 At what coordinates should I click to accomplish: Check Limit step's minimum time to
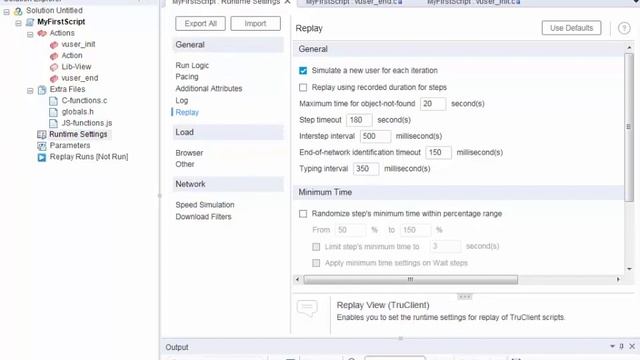pos(316,247)
